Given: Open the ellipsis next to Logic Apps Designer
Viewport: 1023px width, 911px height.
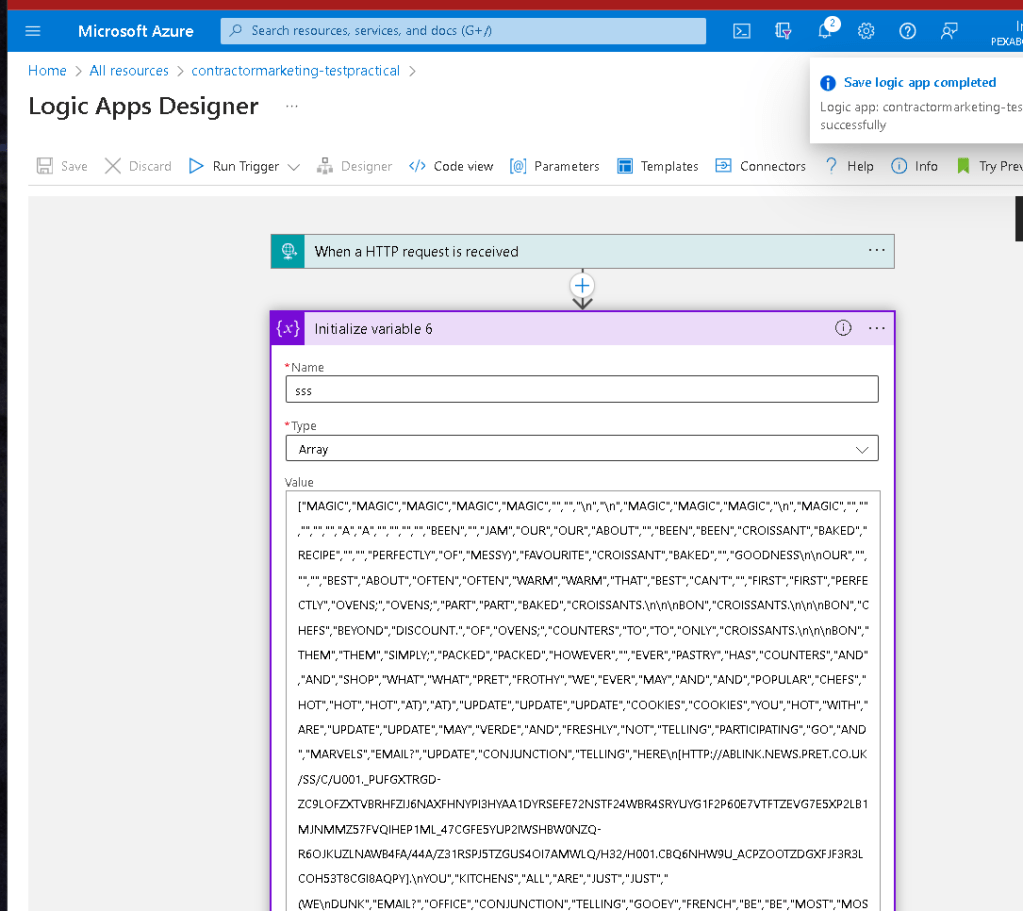Looking at the screenshot, I should tap(292, 106).
